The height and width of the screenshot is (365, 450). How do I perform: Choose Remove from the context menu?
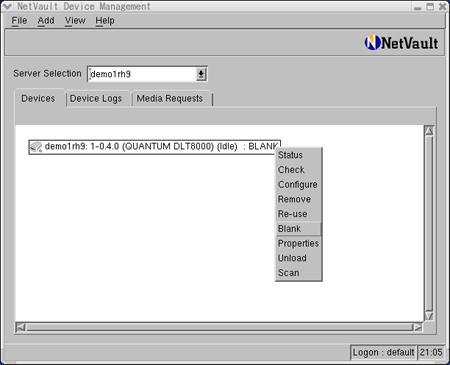pyautogui.click(x=298, y=199)
